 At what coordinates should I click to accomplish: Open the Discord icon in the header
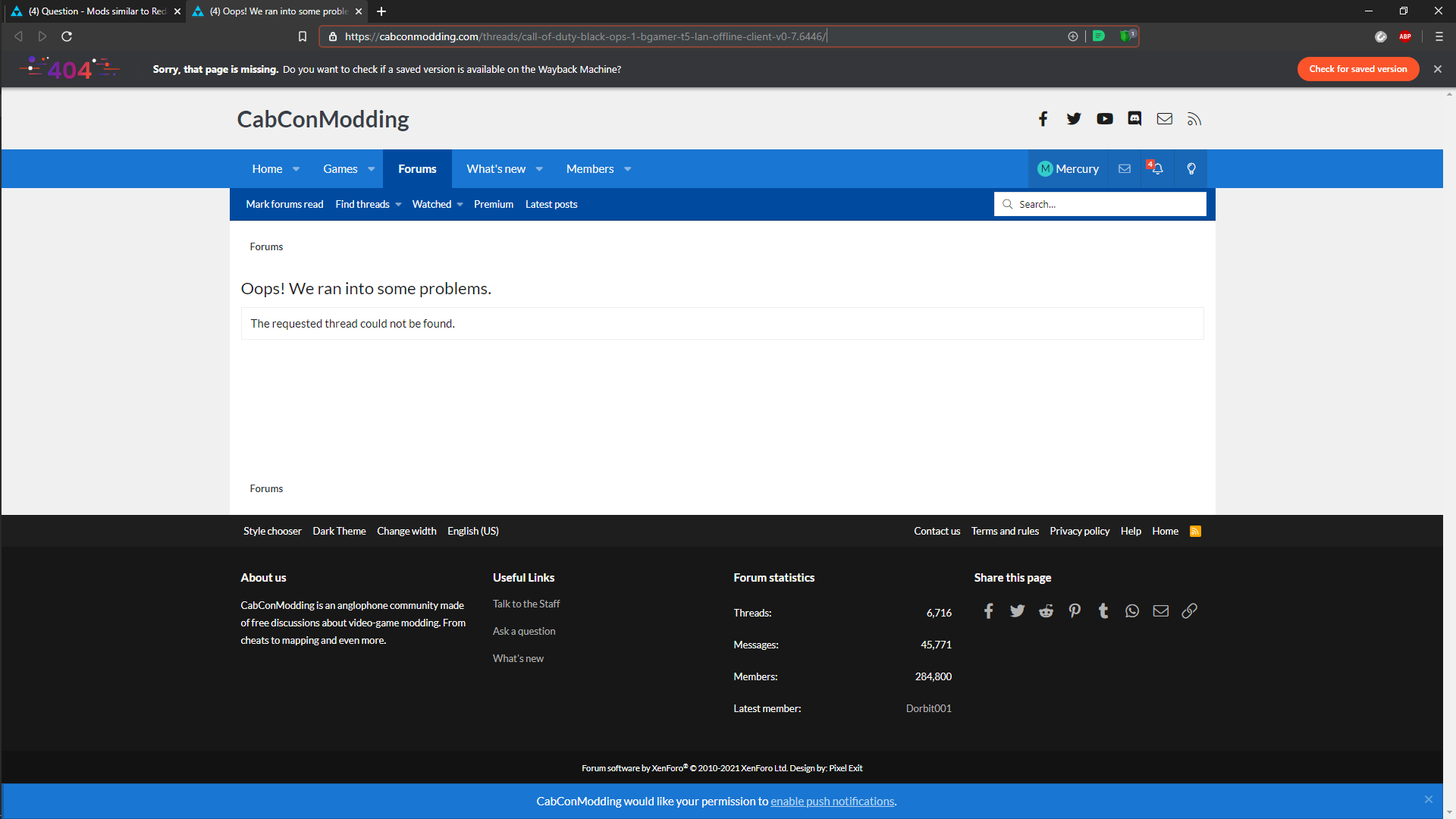[x=1134, y=119]
